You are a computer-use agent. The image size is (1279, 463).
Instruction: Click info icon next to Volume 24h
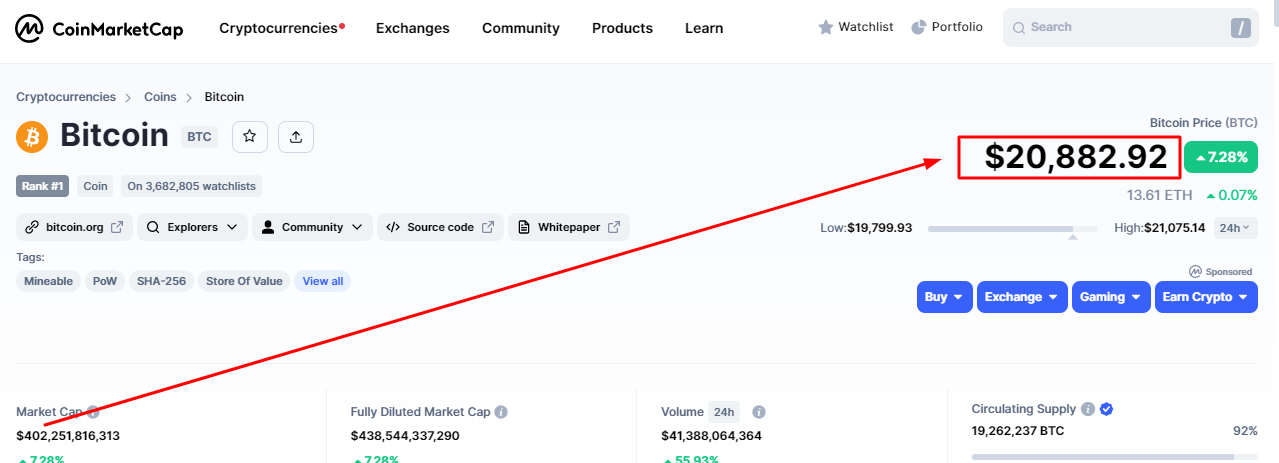click(759, 412)
